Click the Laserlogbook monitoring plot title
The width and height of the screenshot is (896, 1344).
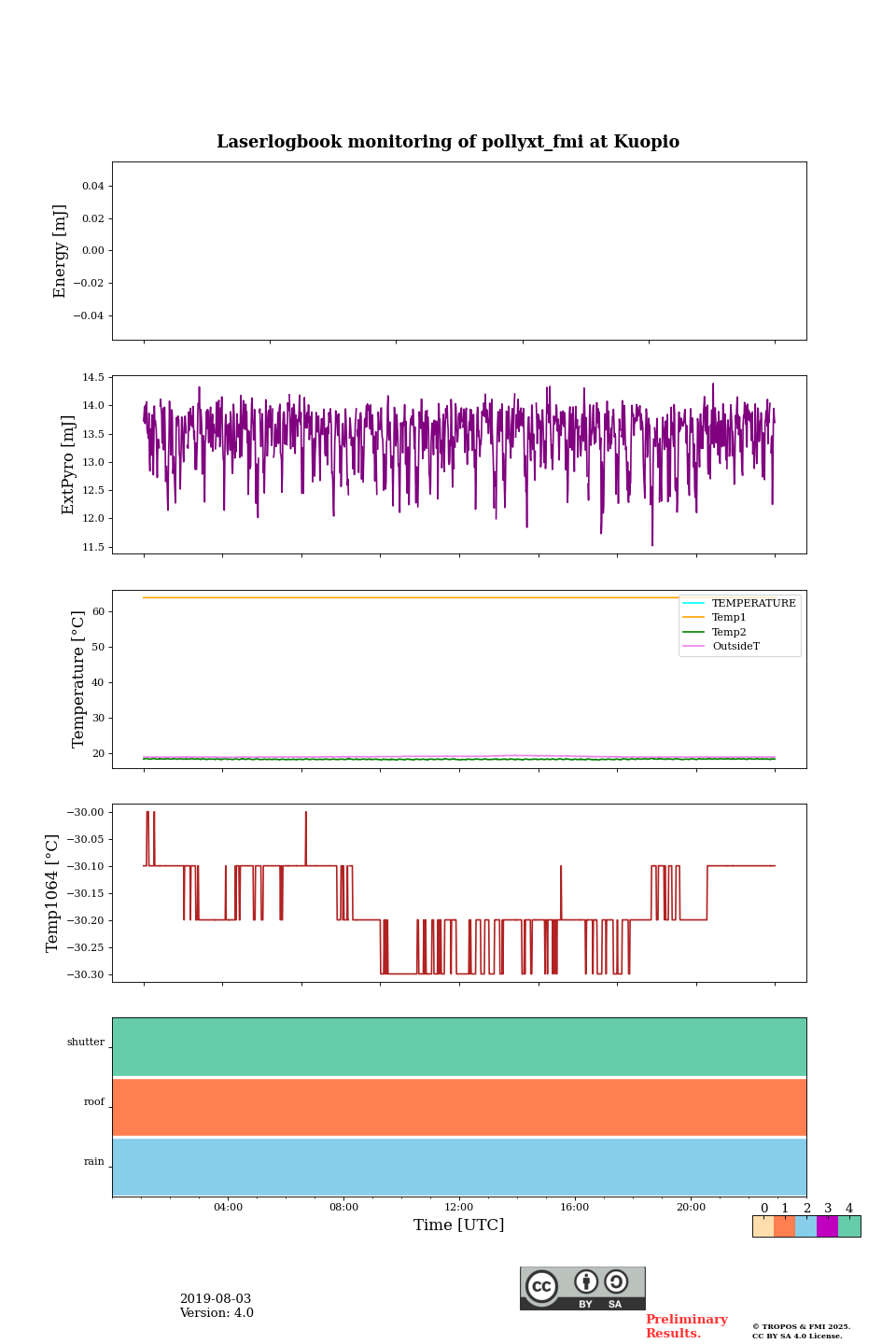448,142
